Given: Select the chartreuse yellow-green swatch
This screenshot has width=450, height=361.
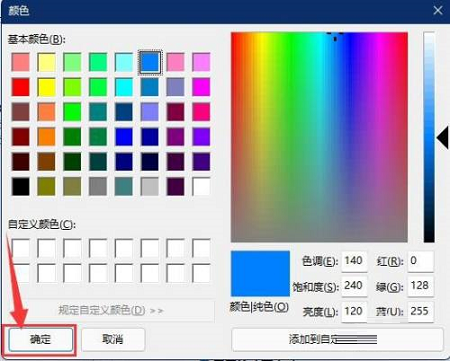Looking at the screenshot, I should (x=72, y=87).
